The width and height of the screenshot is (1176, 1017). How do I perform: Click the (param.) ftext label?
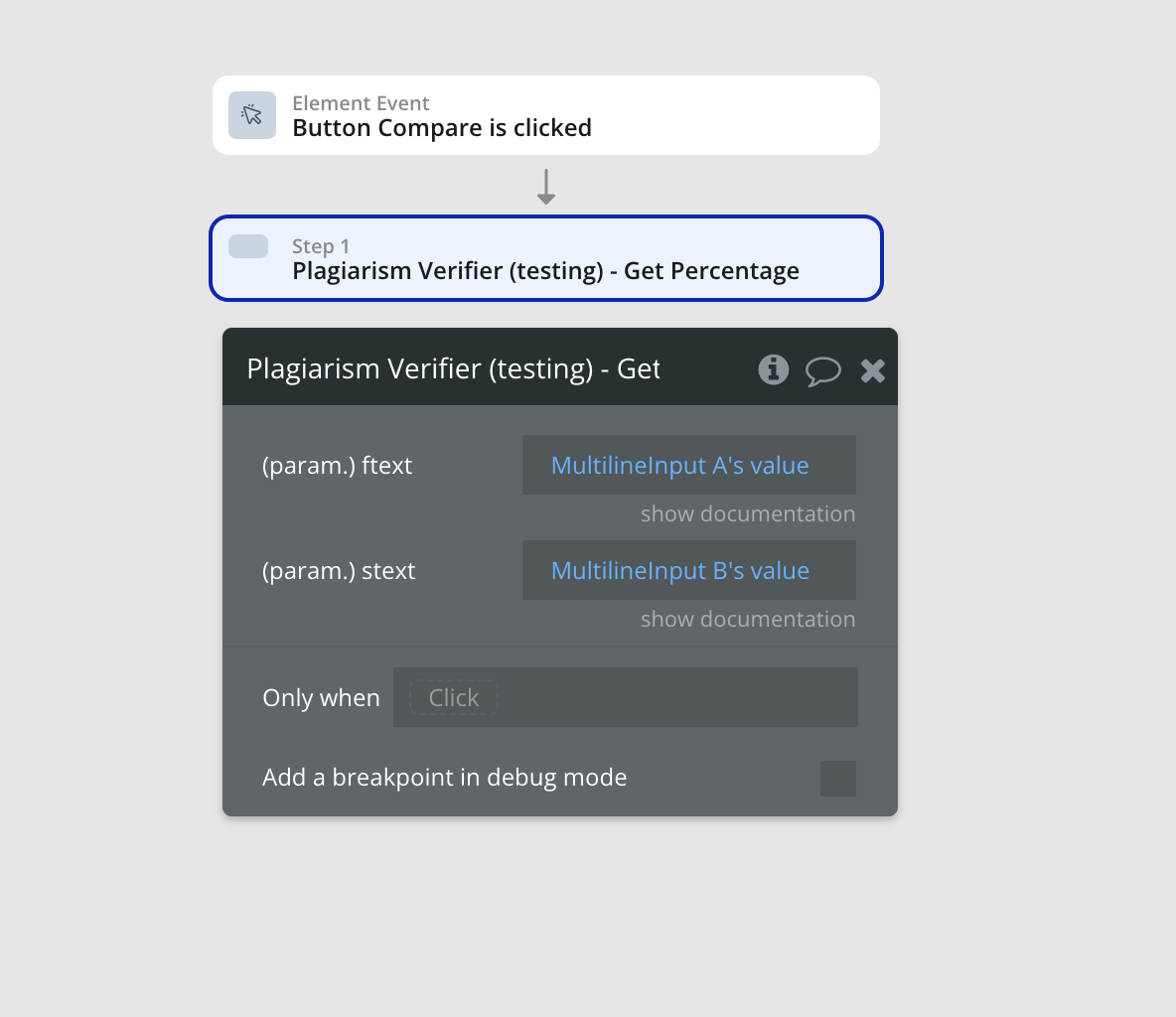pos(337,466)
